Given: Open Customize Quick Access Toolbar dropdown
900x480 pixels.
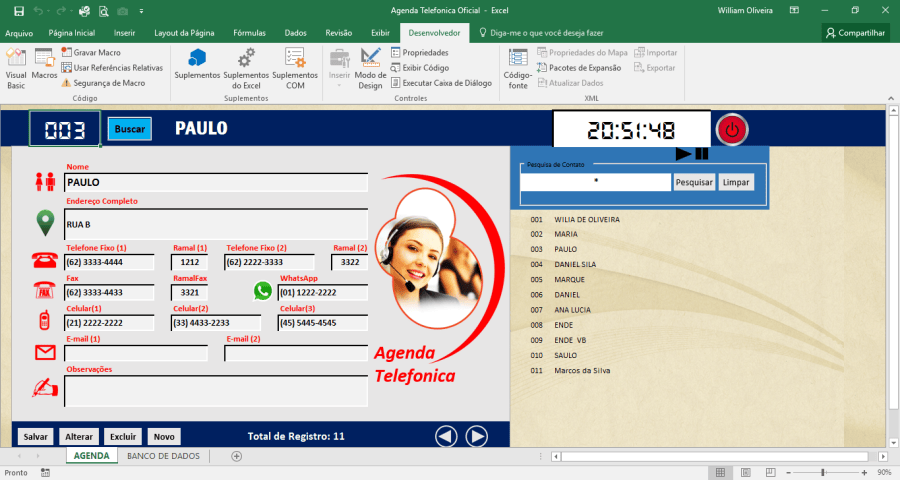Looking at the screenshot, I should point(141,11).
